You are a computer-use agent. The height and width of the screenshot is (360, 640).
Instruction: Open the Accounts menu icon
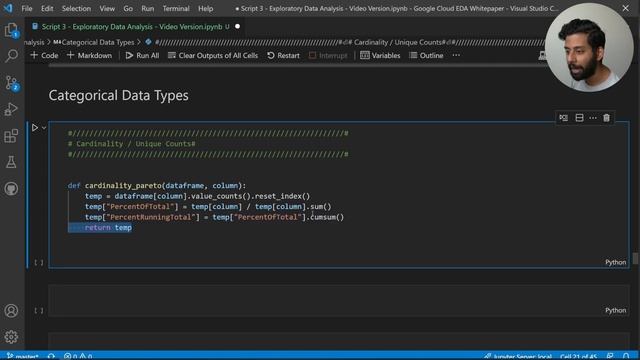pyautogui.click(x=11, y=311)
